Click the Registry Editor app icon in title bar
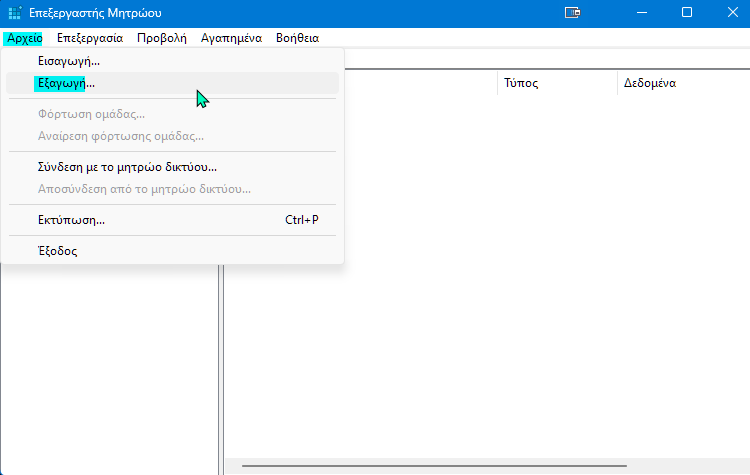The height and width of the screenshot is (475, 750). click(14, 13)
